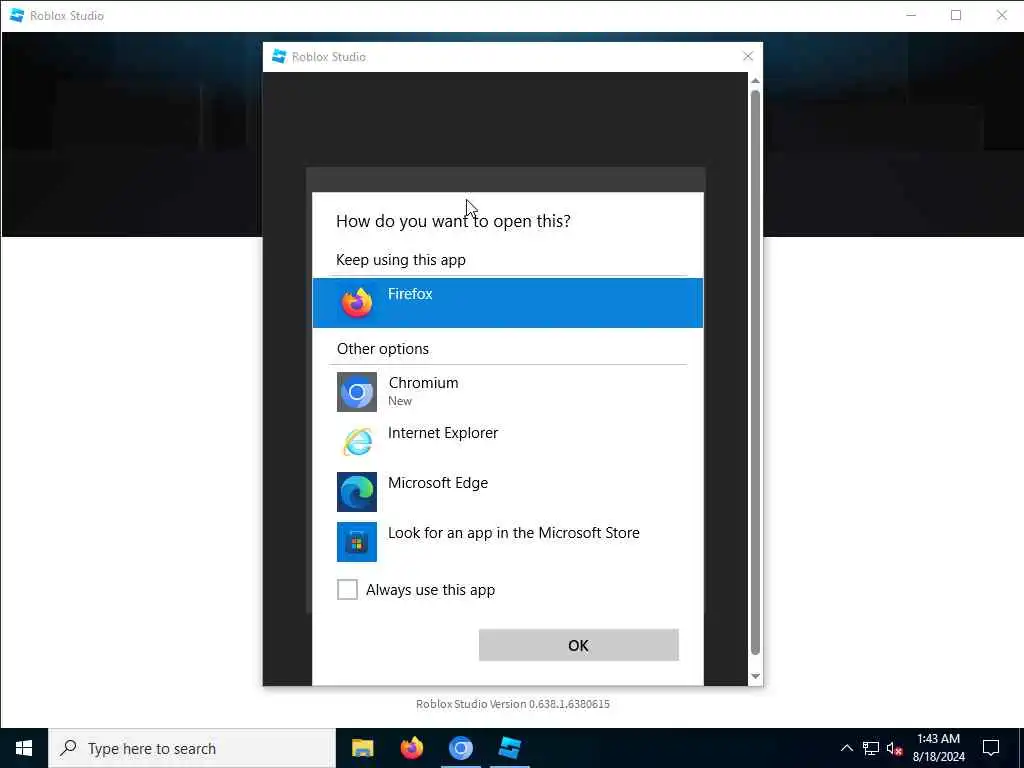
Task: Choose Look for an app in the Microsoft Store
Action: (507, 542)
